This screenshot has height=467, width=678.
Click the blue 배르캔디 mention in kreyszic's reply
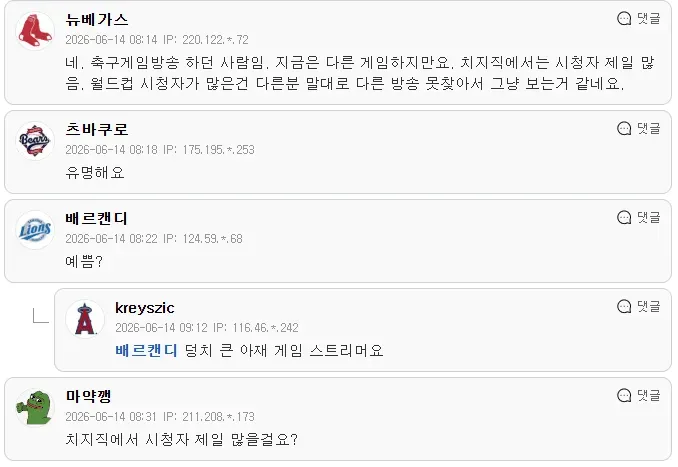coord(147,350)
